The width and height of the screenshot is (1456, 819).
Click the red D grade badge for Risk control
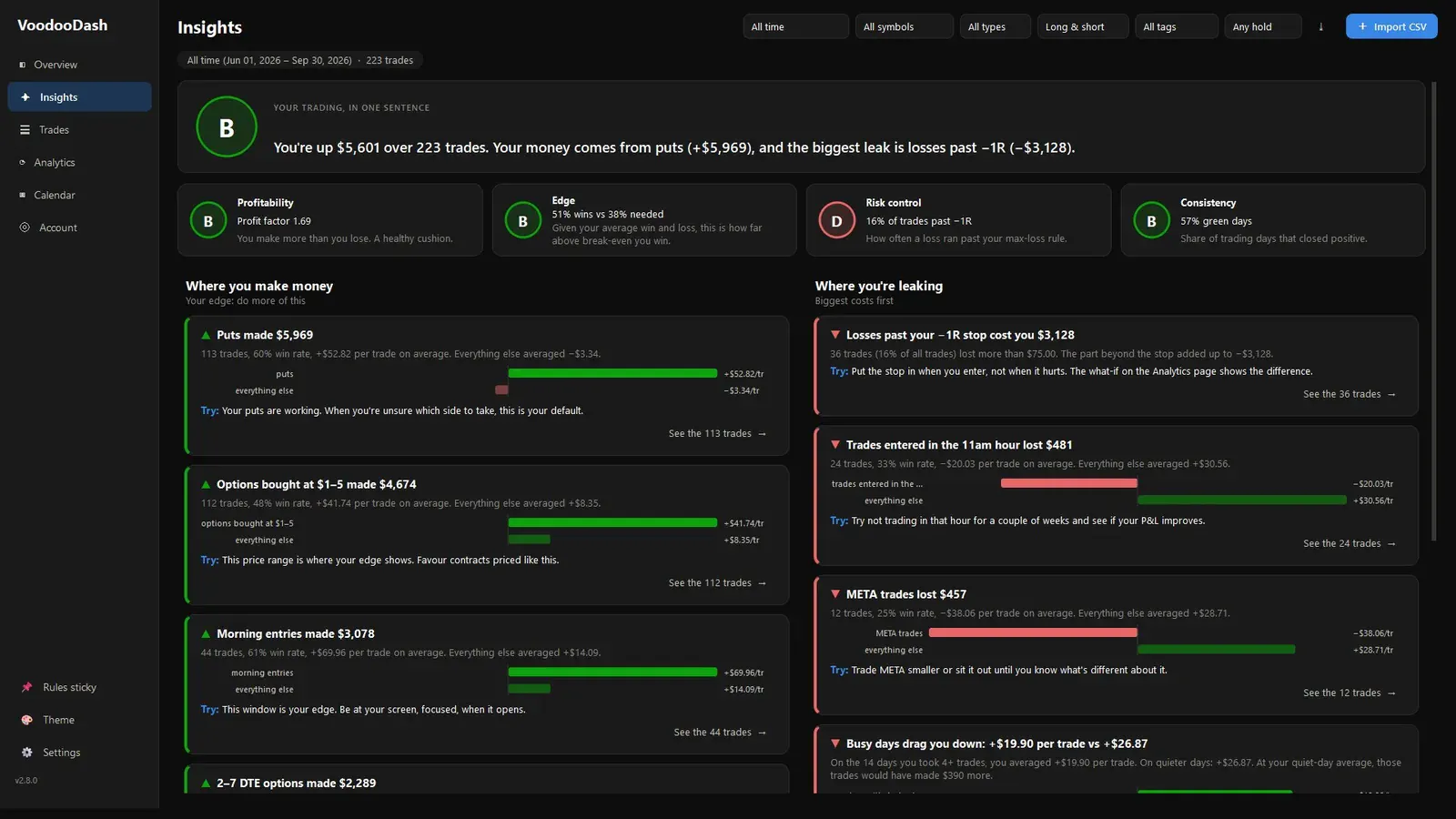click(x=837, y=221)
